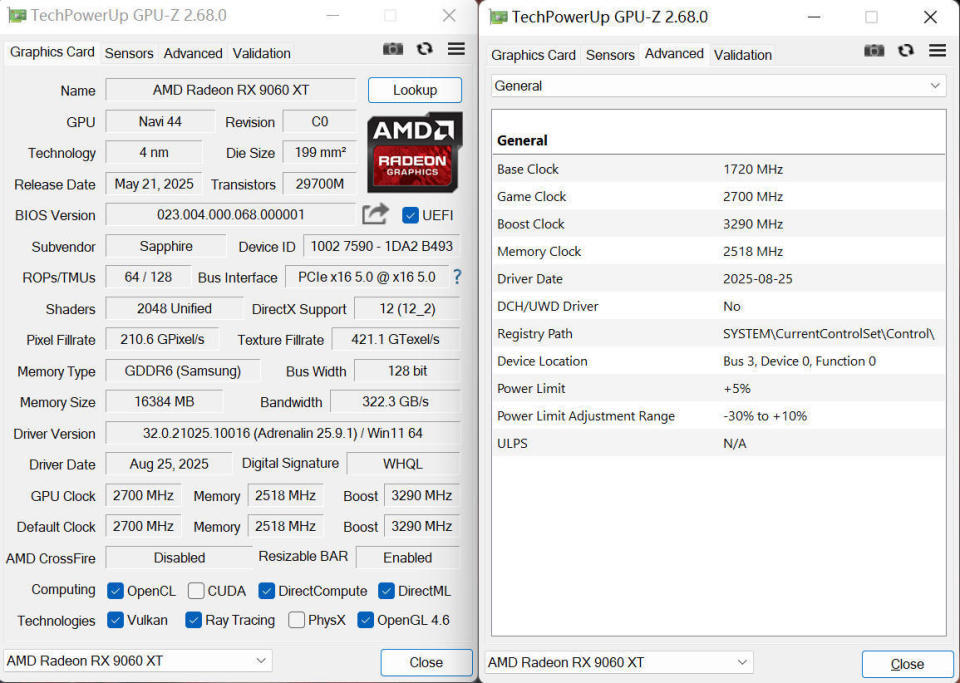Image resolution: width=960 pixels, height=683 pixels.
Task: Toggle the OpenGL 4.6 checkbox
Action: click(x=366, y=620)
